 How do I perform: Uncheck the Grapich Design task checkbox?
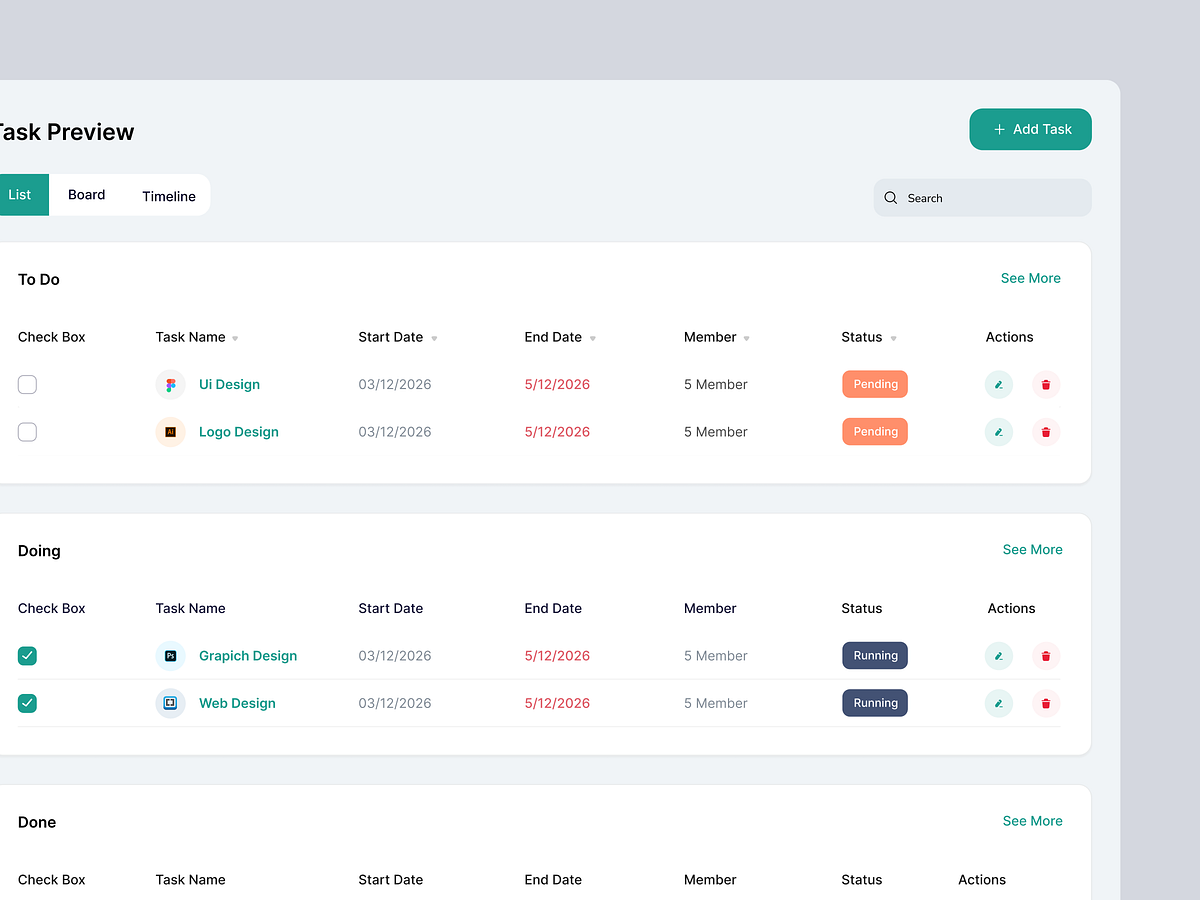point(28,656)
